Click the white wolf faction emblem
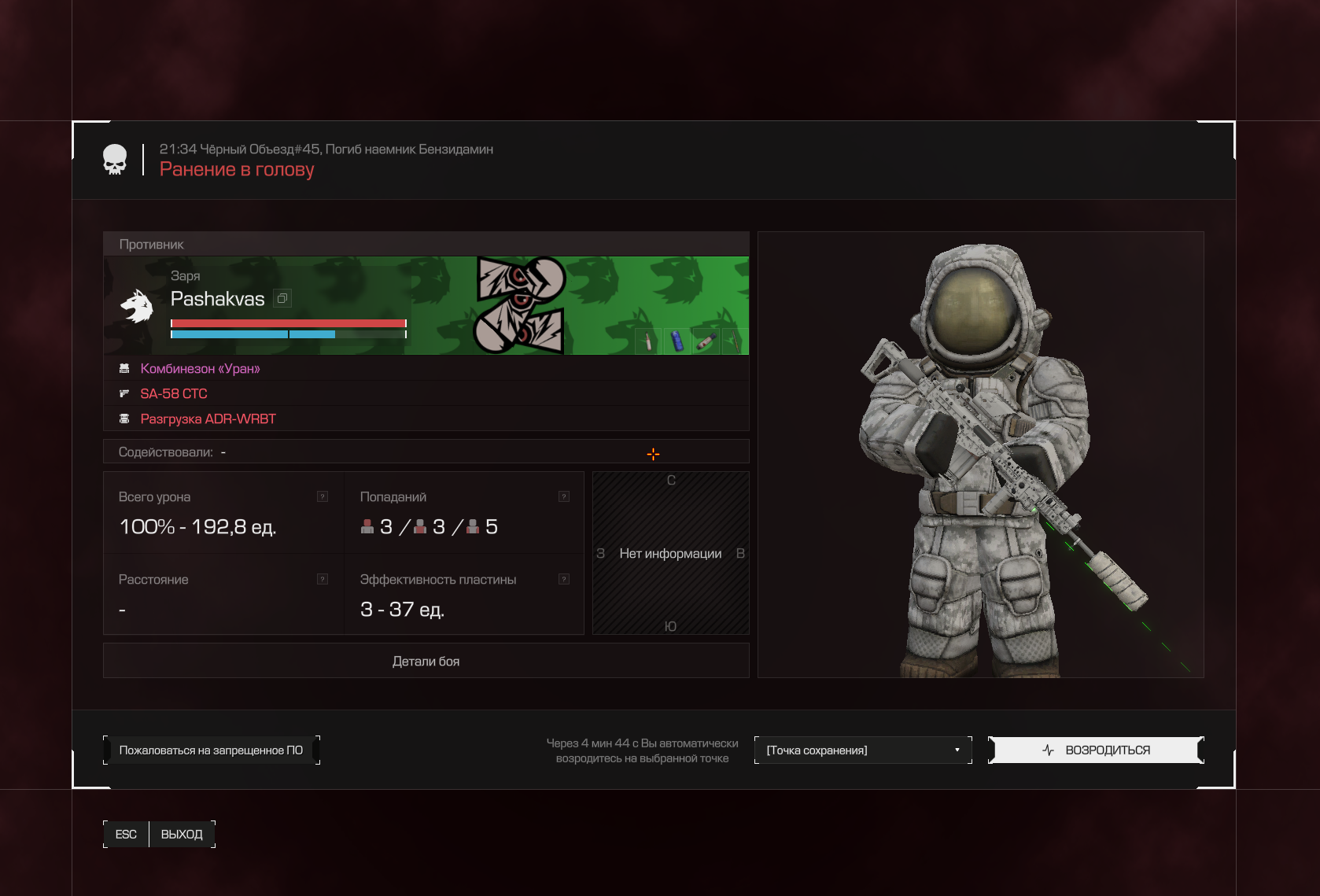Viewport: 1320px width, 896px height. point(137,307)
